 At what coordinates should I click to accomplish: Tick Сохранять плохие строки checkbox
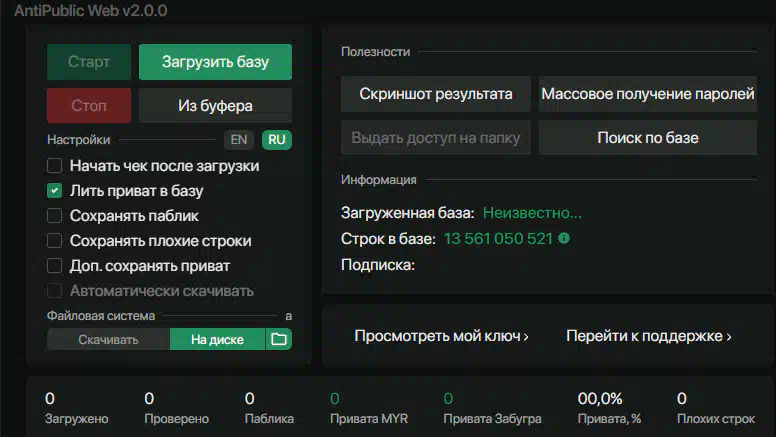54,241
